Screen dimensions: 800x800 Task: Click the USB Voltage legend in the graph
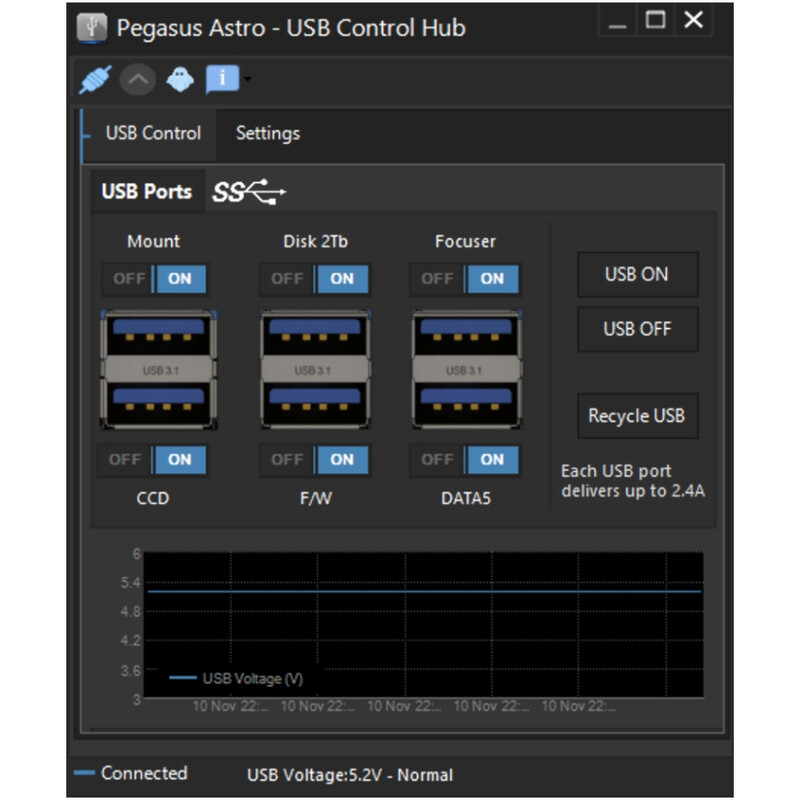(237, 678)
